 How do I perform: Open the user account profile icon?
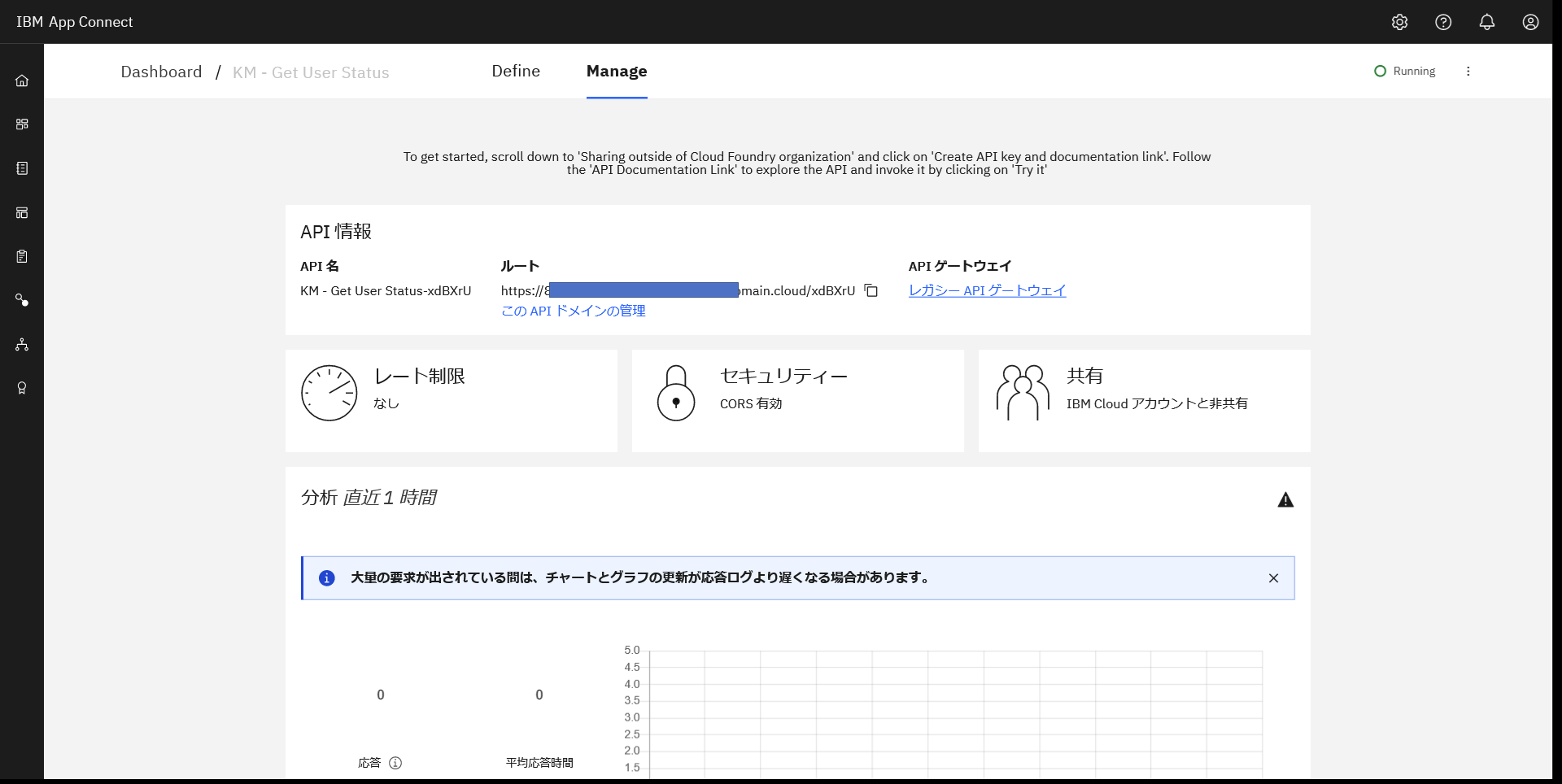point(1530,22)
